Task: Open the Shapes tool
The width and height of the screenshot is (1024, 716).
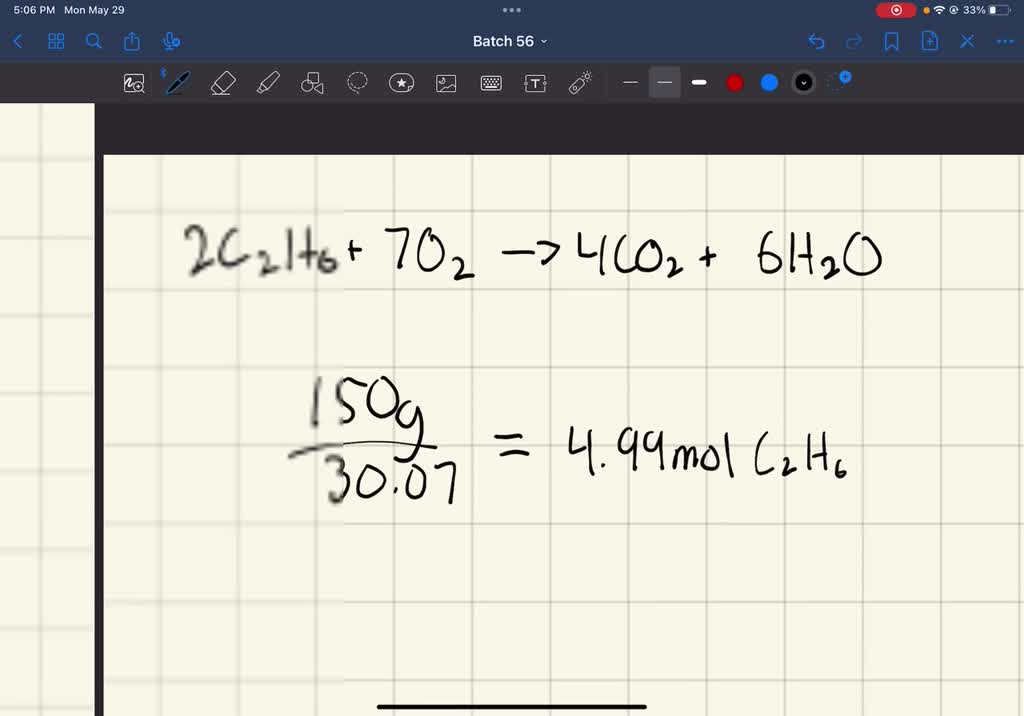Action: point(311,82)
